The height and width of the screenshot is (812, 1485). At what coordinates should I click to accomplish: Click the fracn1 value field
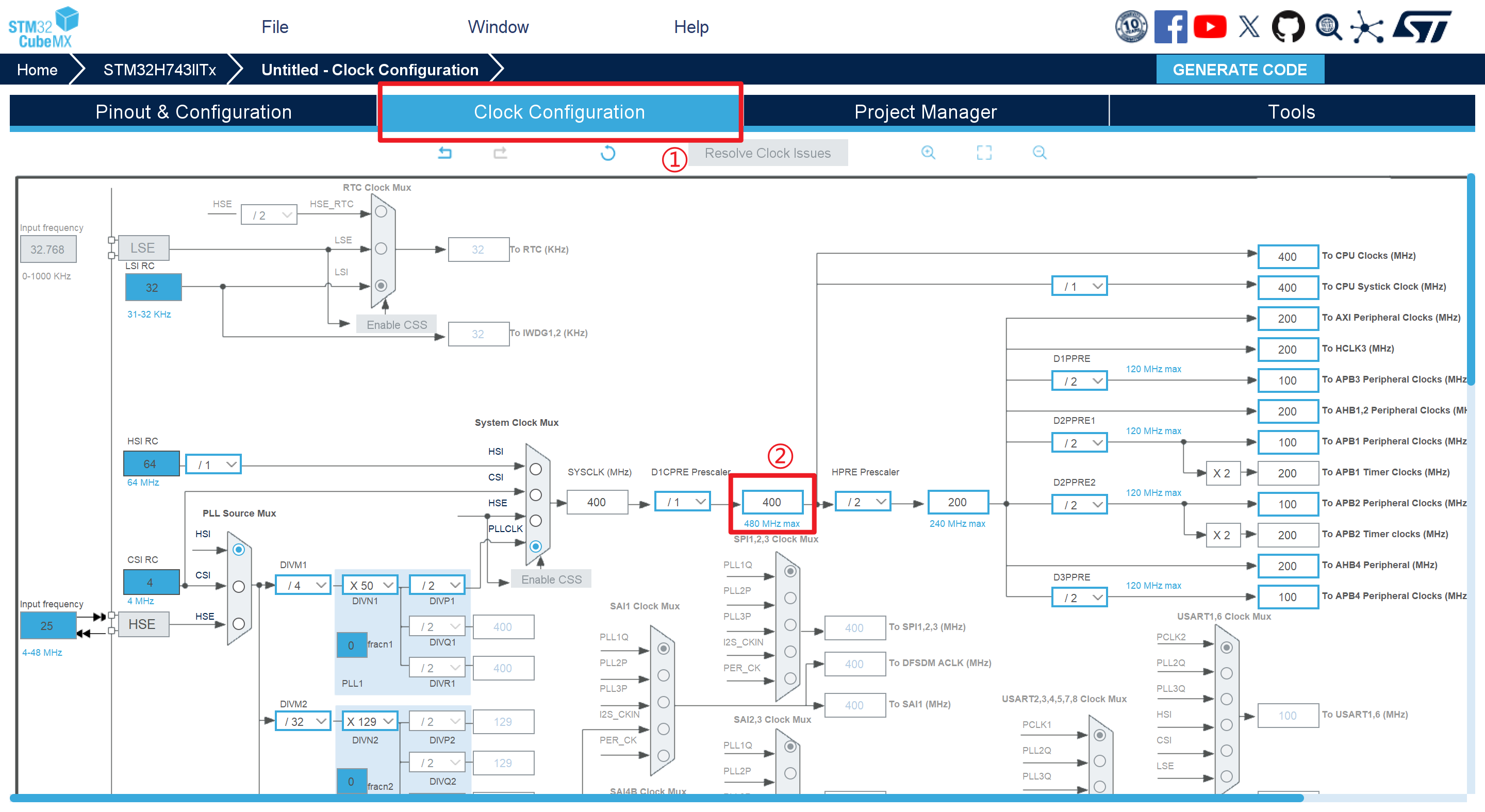click(351, 645)
